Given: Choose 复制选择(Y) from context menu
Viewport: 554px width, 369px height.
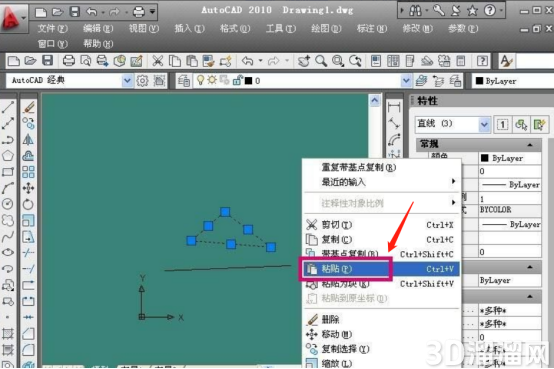Looking at the screenshot, I should 382,349.
